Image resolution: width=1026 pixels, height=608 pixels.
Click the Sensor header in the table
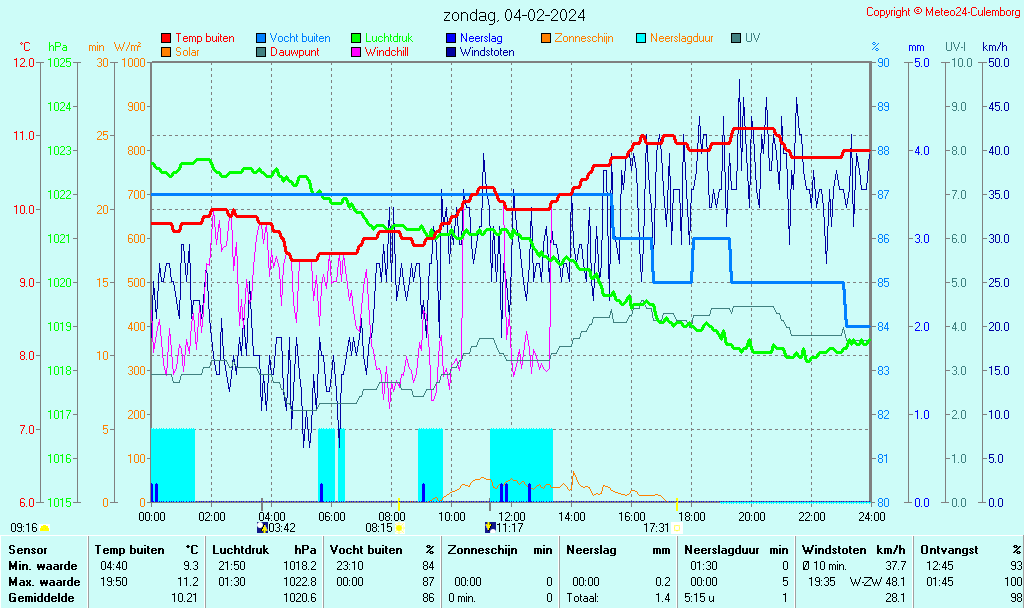[x=27, y=549]
